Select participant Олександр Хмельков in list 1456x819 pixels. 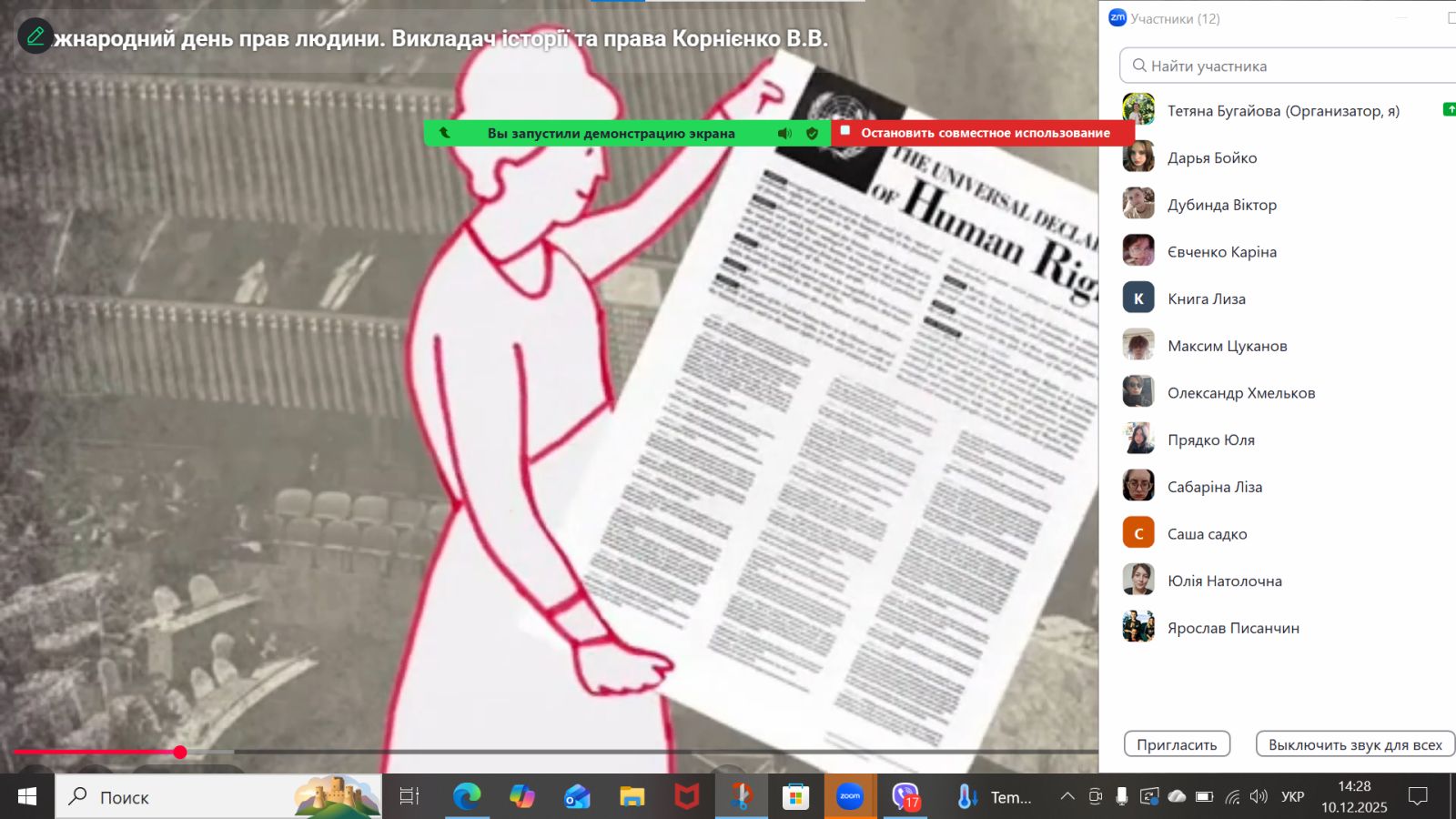click(1241, 393)
